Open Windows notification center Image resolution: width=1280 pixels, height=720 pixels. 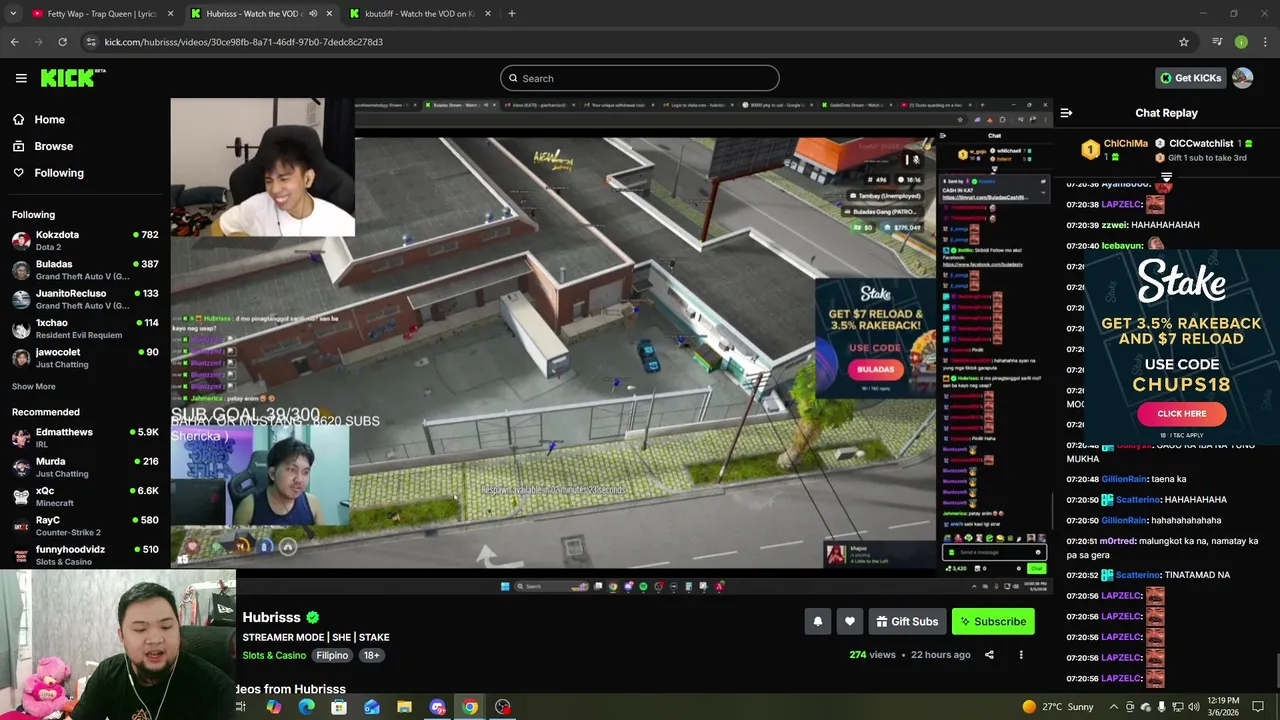click(x=1258, y=707)
